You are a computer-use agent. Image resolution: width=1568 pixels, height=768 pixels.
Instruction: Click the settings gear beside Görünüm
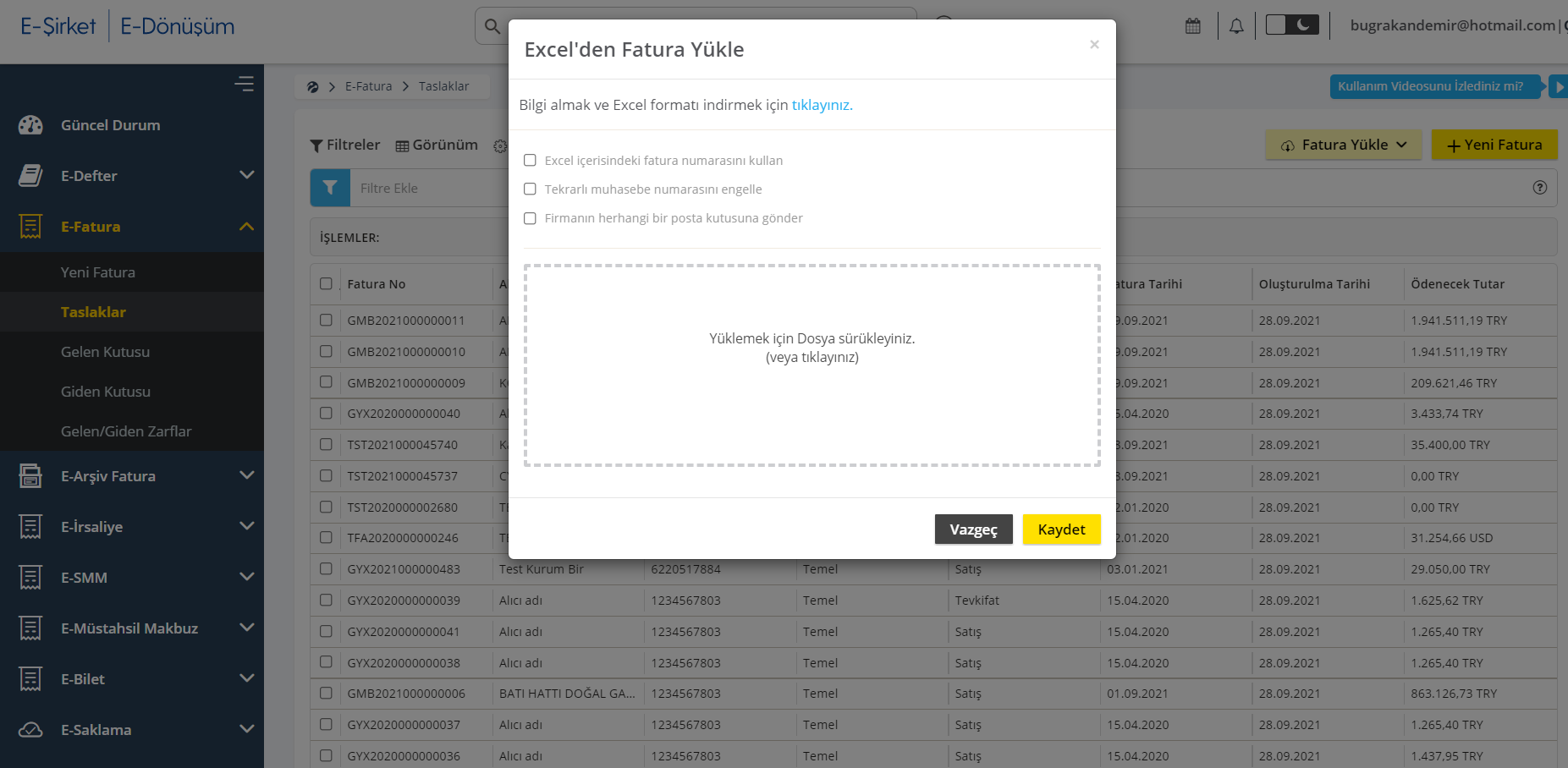(x=500, y=146)
